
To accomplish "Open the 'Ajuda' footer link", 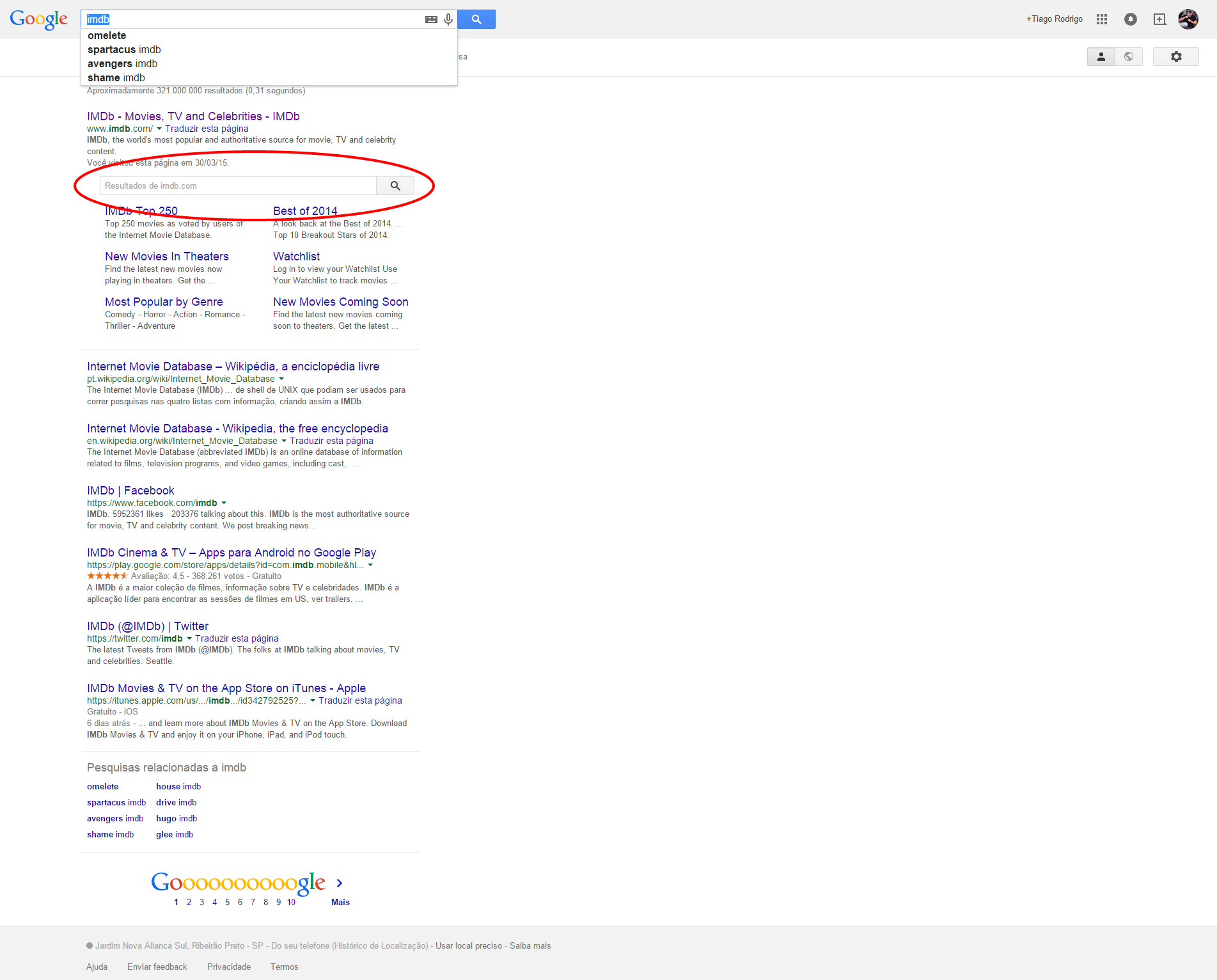I will [x=97, y=967].
